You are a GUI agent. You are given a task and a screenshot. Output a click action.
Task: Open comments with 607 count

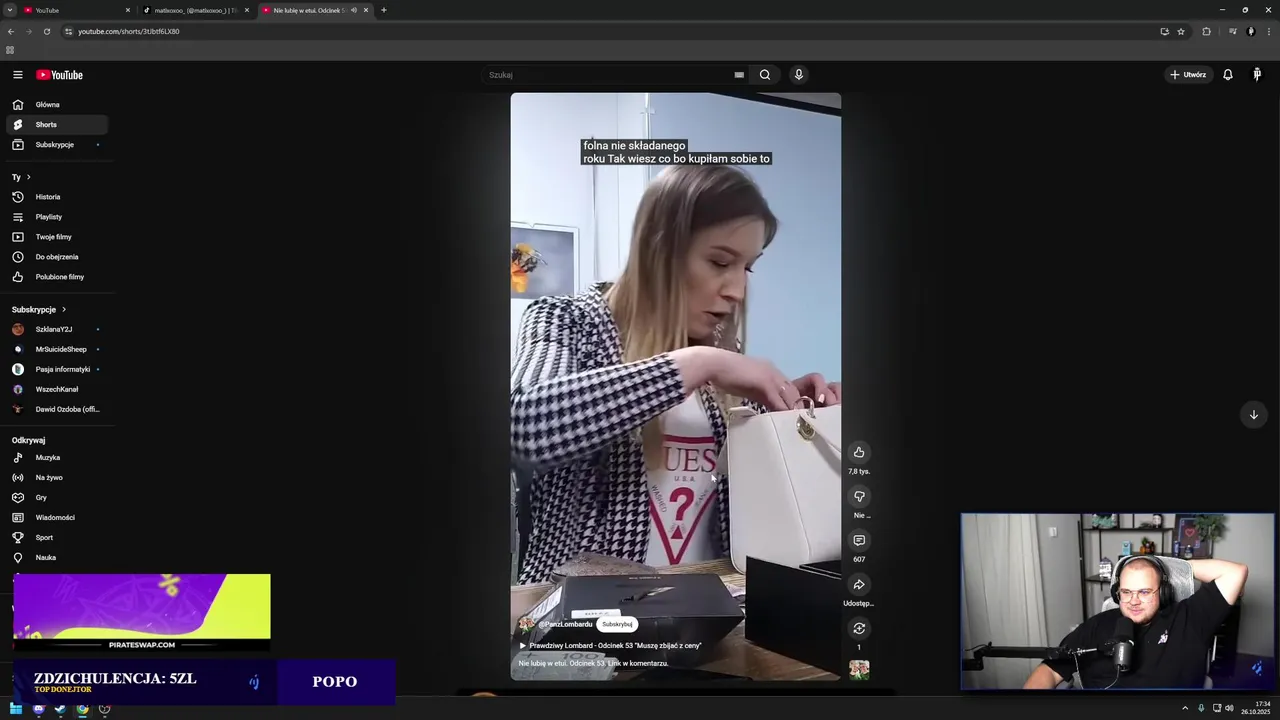(x=859, y=540)
